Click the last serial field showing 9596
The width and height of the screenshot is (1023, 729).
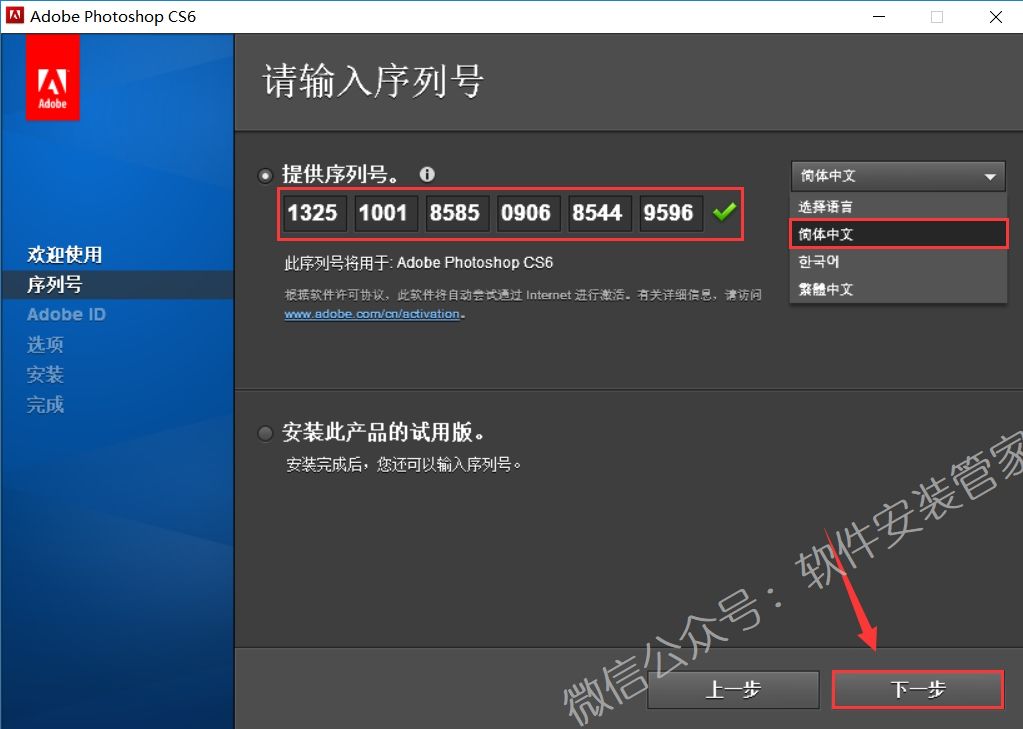pyautogui.click(x=670, y=212)
